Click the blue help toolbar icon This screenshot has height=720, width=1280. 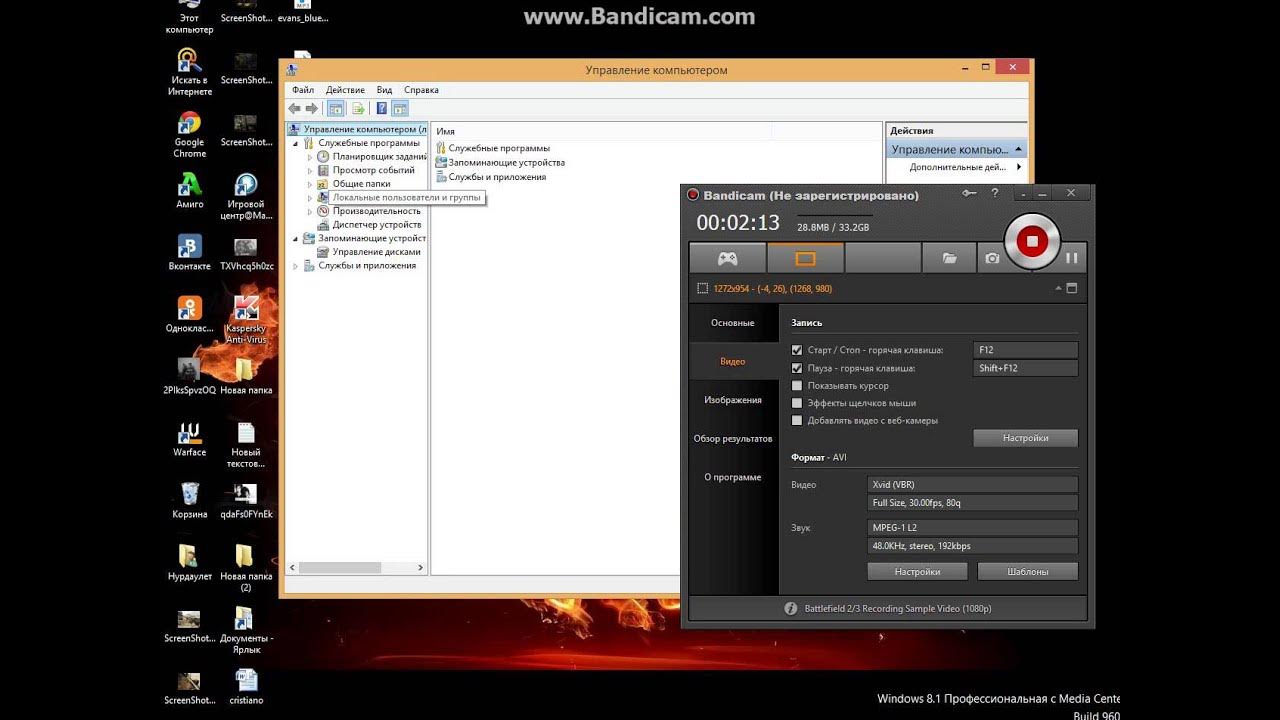pos(381,108)
